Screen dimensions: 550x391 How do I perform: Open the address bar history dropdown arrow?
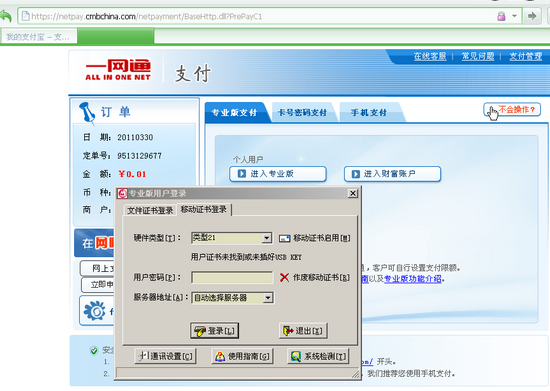tap(514, 16)
